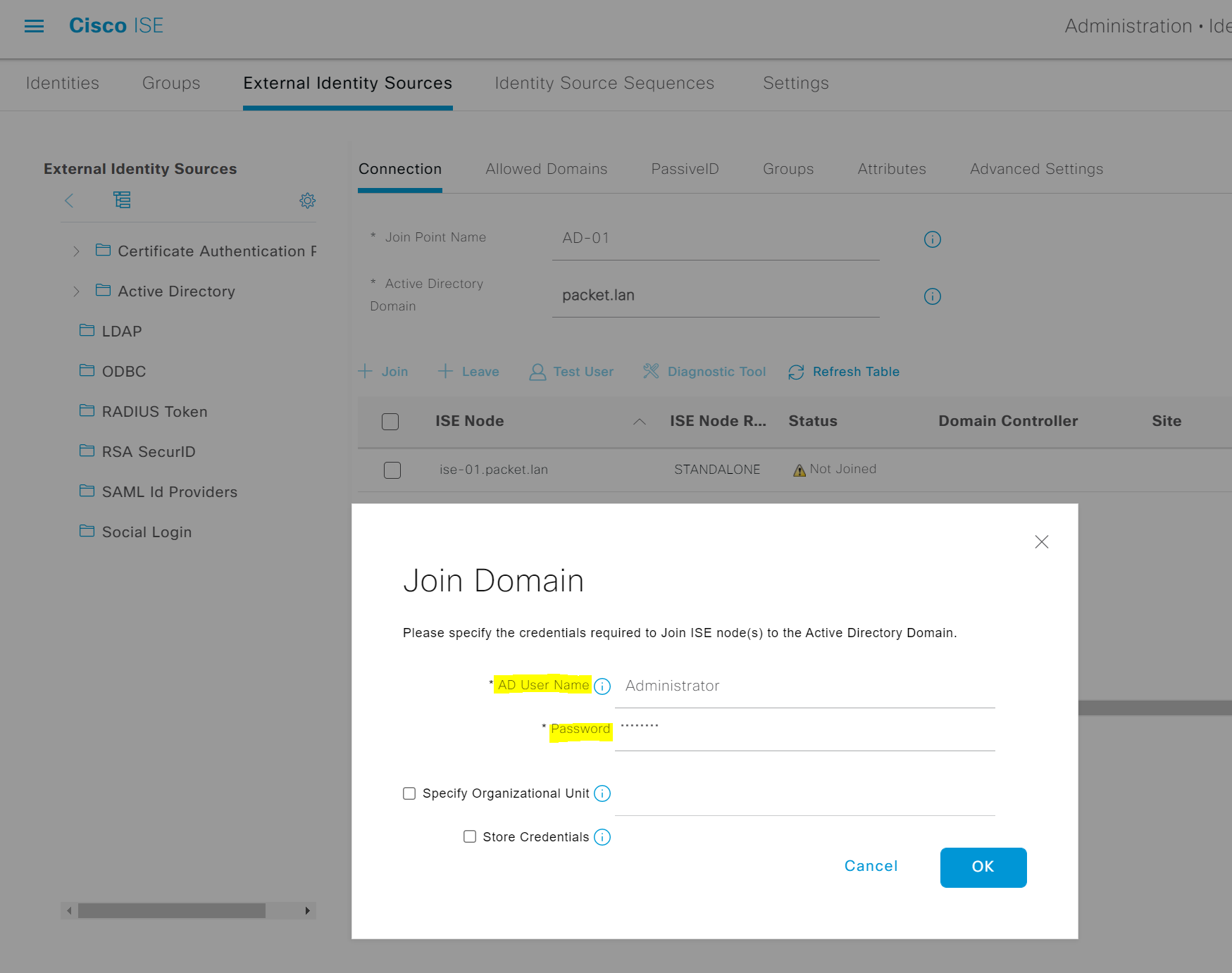Click the info icon beside Join Point Name
The height and width of the screenshot is (973, 1232).
click(932, 239)
